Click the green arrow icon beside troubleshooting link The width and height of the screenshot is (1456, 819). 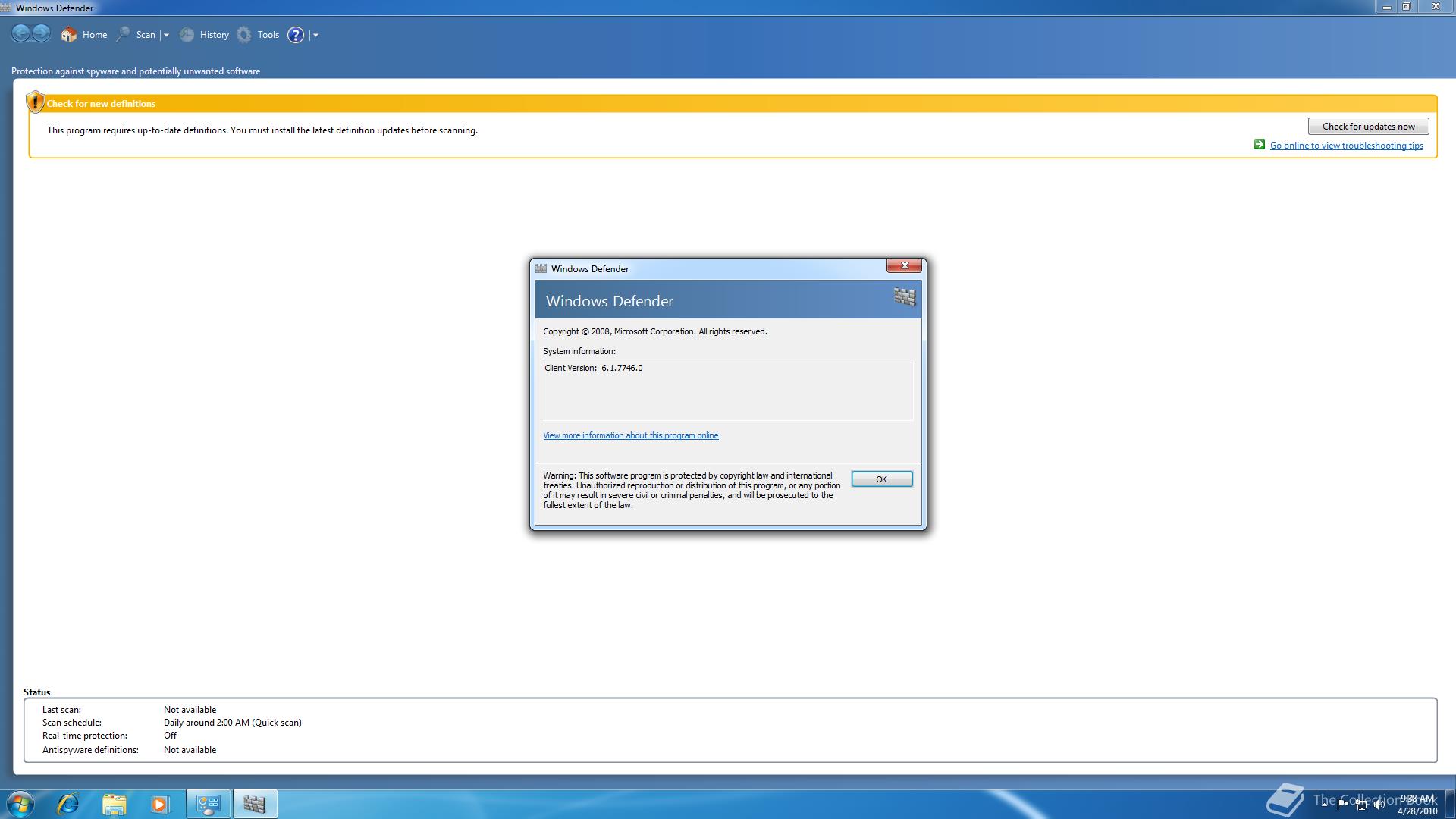pyautogui.click(x=1260, y=145)
